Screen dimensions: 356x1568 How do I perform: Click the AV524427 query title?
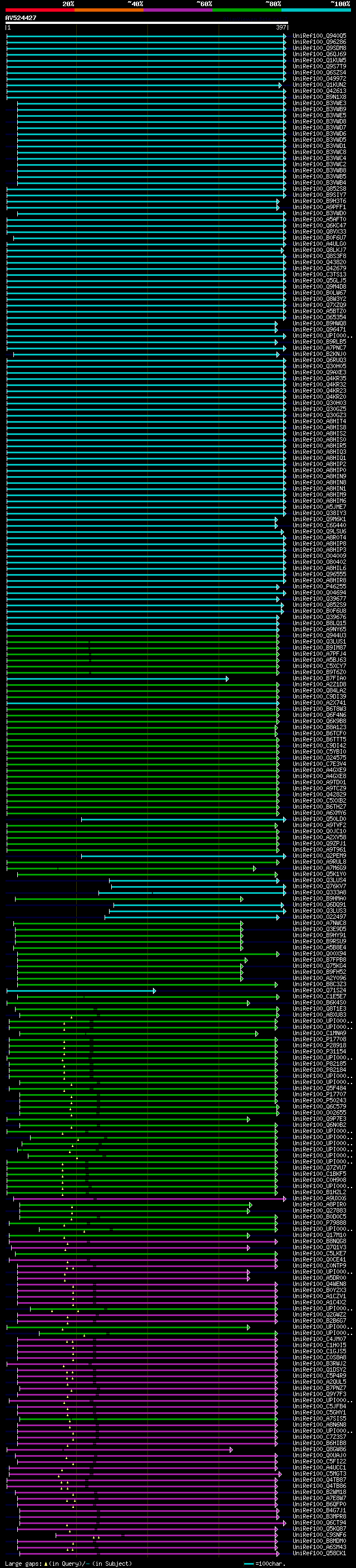coord(21,18)
